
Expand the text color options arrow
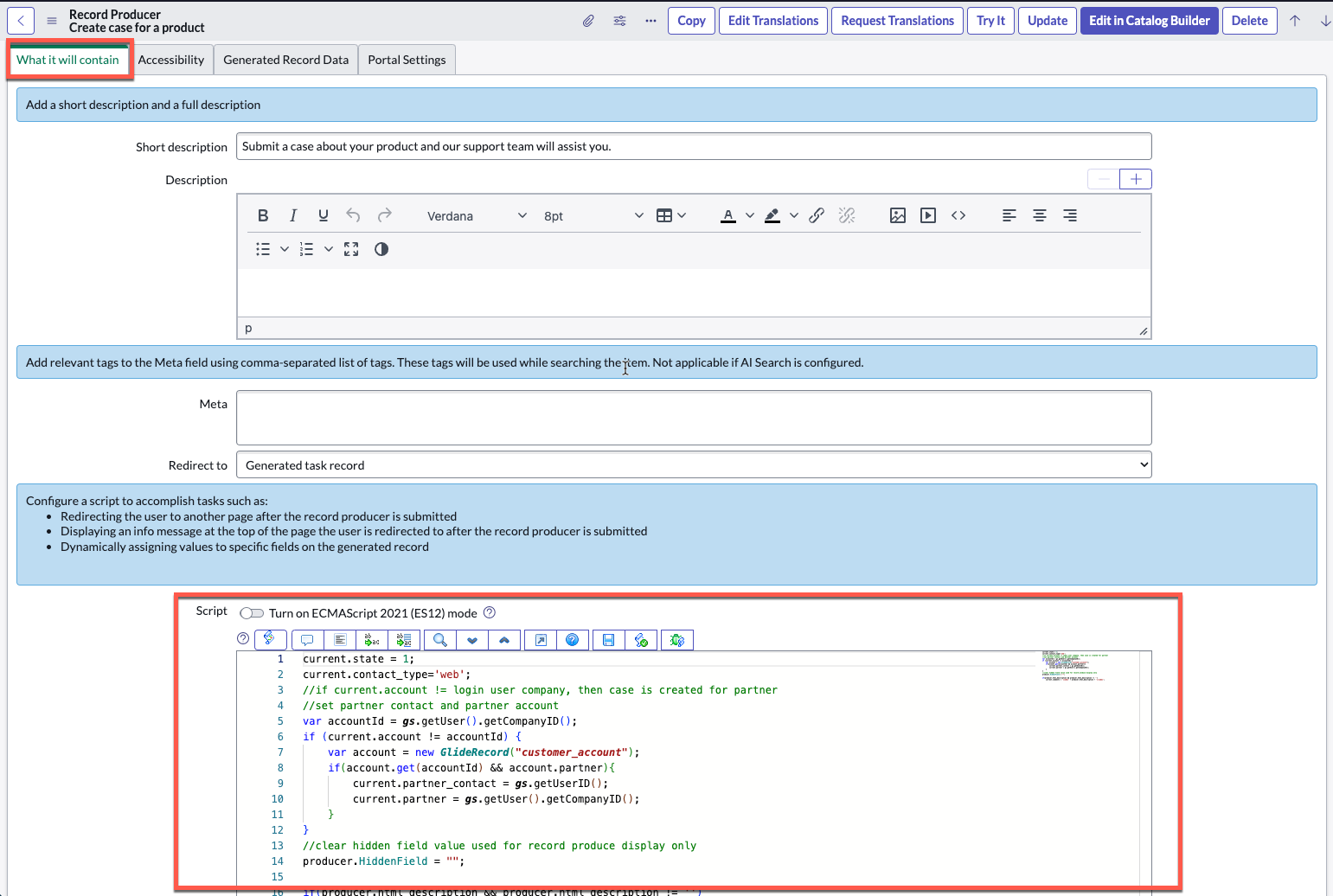point(750,215)
